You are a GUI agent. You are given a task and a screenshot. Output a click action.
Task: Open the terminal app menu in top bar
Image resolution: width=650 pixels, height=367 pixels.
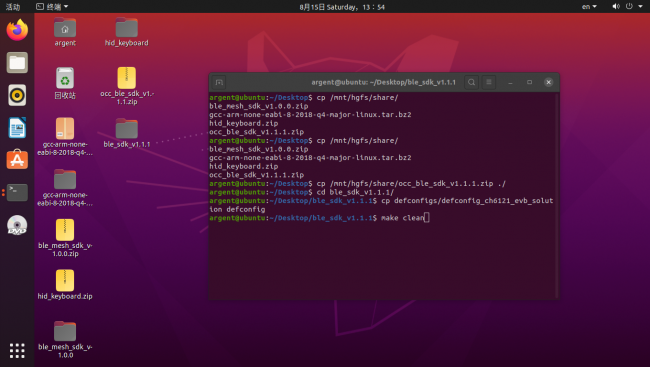(x=52, y=7)
